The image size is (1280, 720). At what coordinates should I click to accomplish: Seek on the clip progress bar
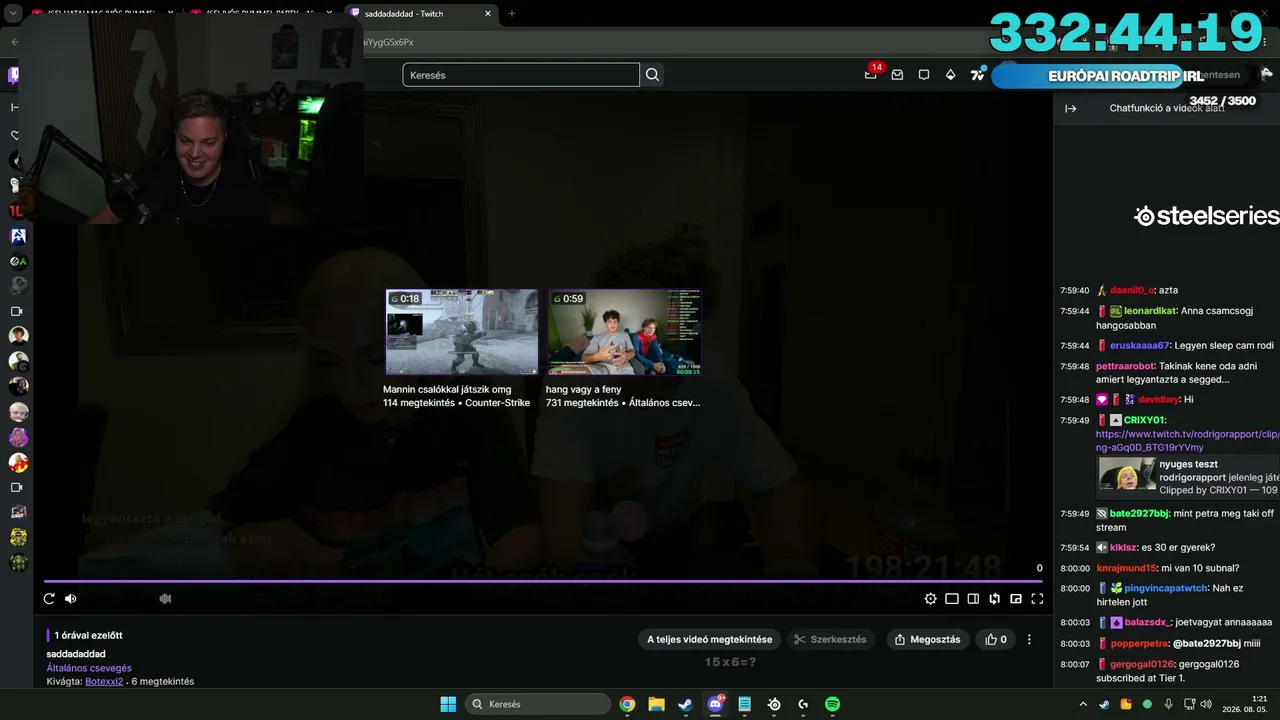pyautogui.click(x=544, y=581)
